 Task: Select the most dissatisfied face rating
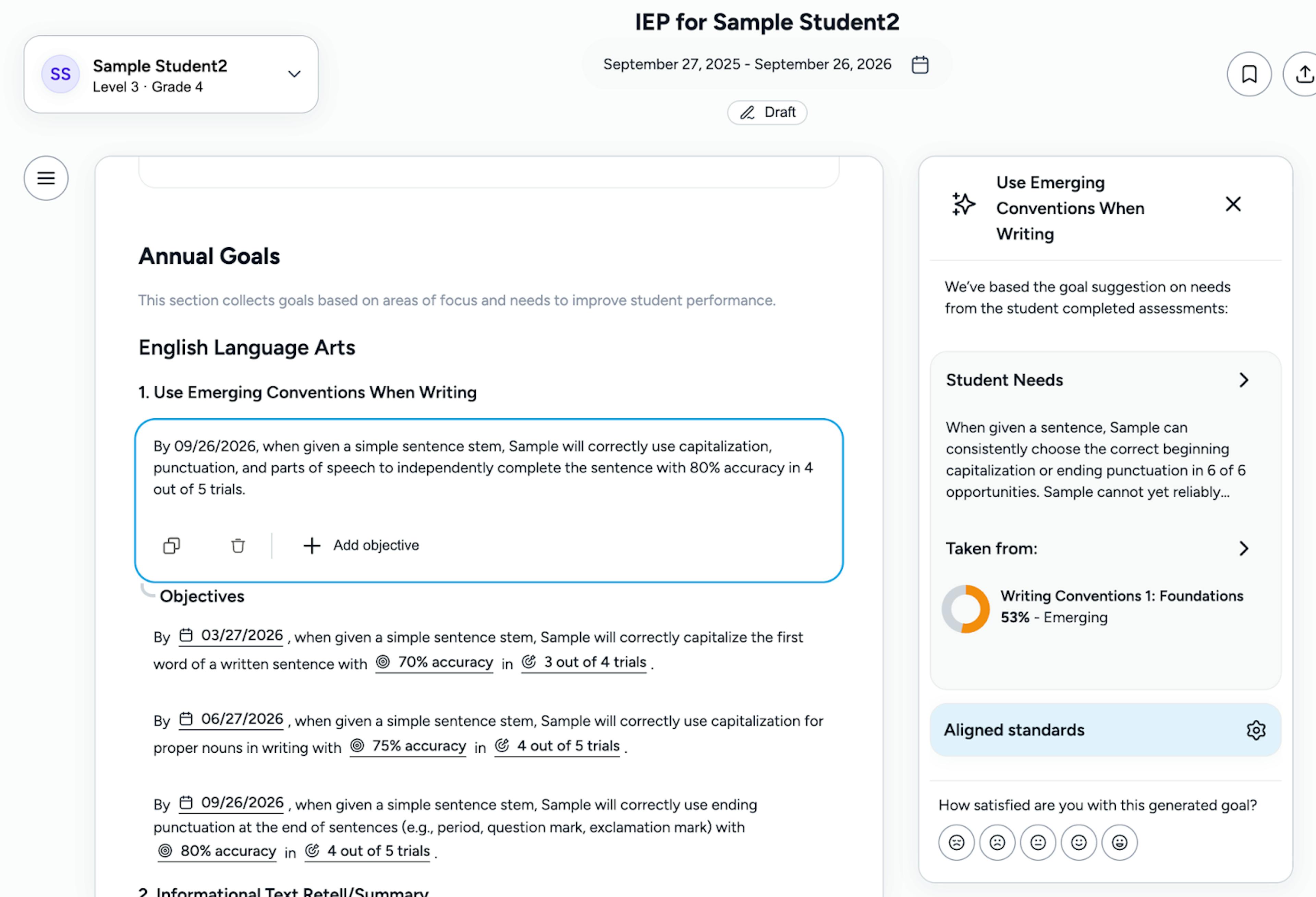pyautogui.click(x=956, y=842)
